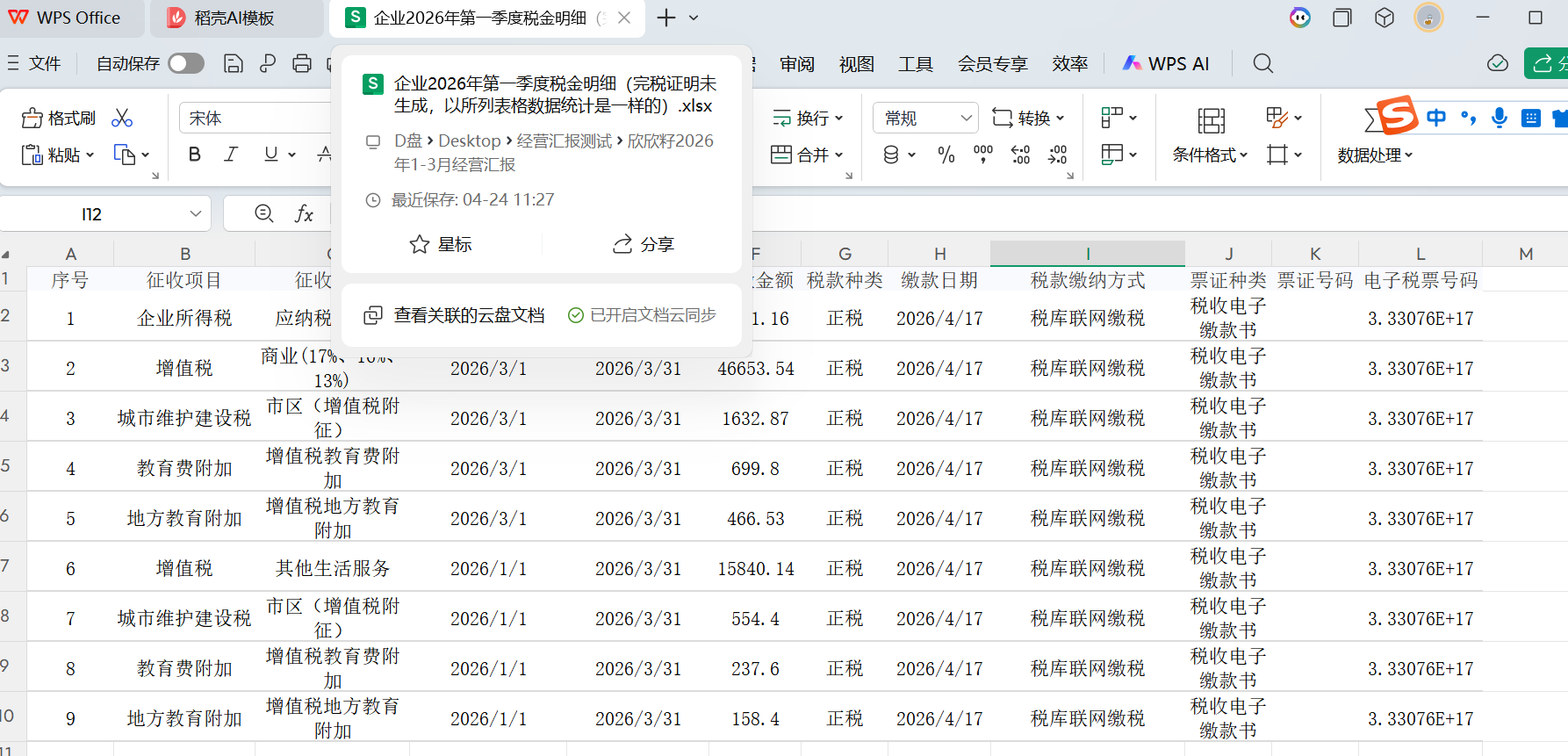The width and height of the screenshot is (1568, 756).
Task: Click the Sogou punctuation mode icon
Action: [1468, 118]
